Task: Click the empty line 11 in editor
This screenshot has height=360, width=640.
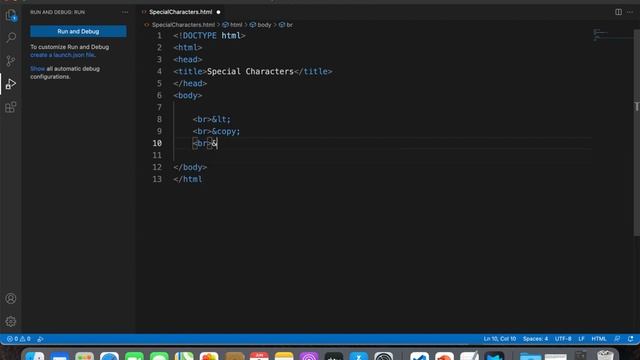Action: [382, 156]
